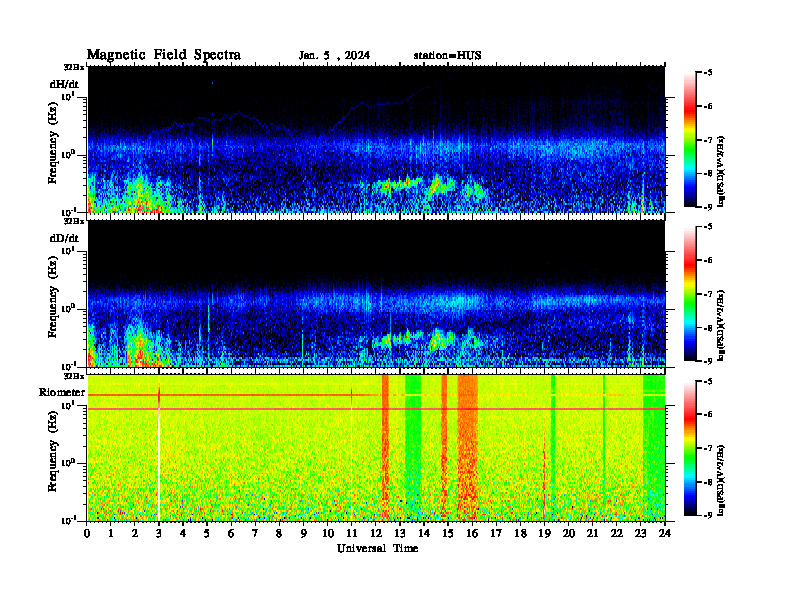
Task: Click the "Universal Time" axis title
Action: [x=377, y=548]
